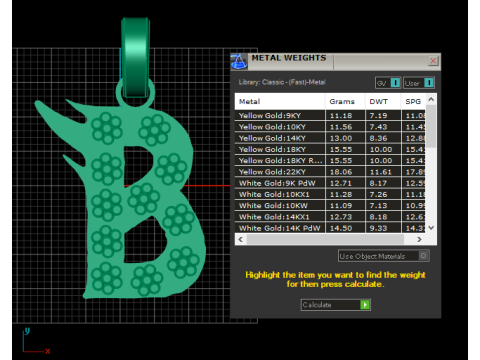Click the Library: Classic - (Fast)-Metal label
This screenshot has height=360, width=480.
[282, 82]
